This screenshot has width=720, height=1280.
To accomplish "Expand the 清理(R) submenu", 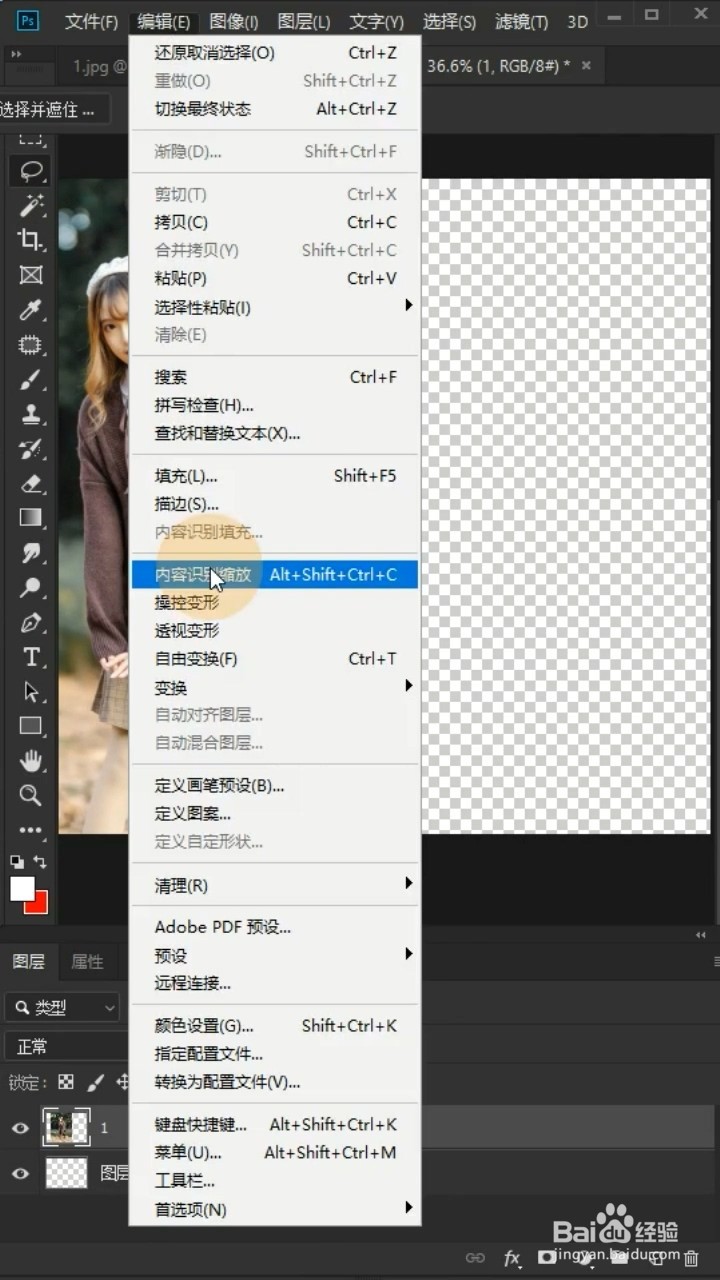I will (275, 885).
